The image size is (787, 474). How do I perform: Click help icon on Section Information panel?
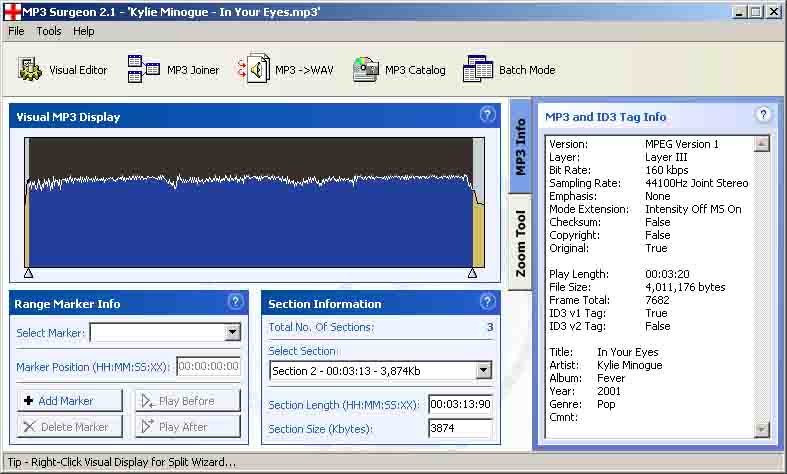pyautogui.click(x=487, y=301)
